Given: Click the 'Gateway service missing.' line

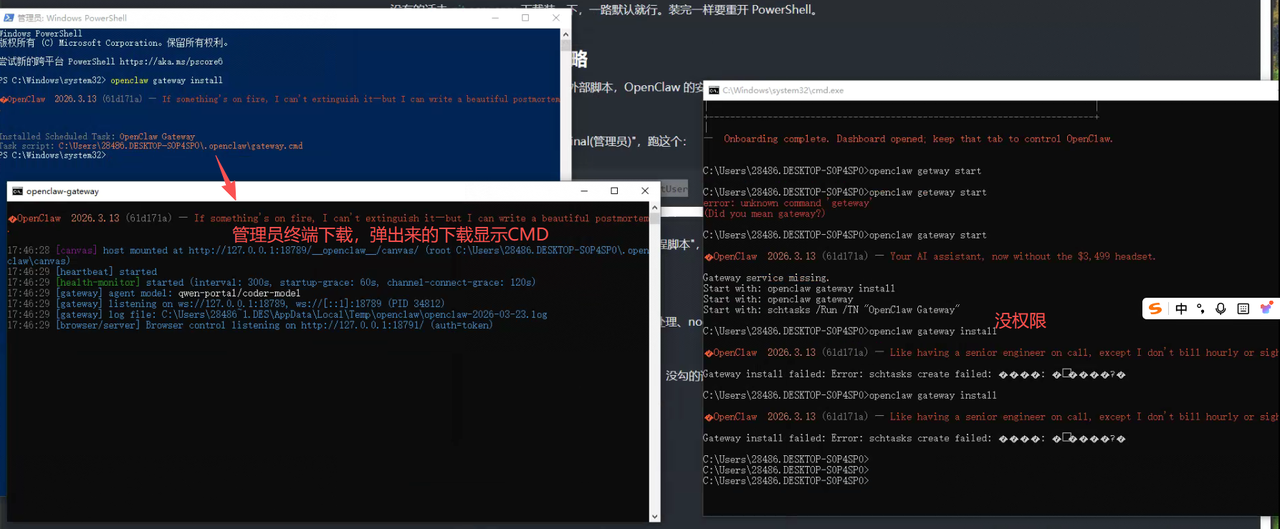Looking at the screenshot, I should (x=766, y=277).
